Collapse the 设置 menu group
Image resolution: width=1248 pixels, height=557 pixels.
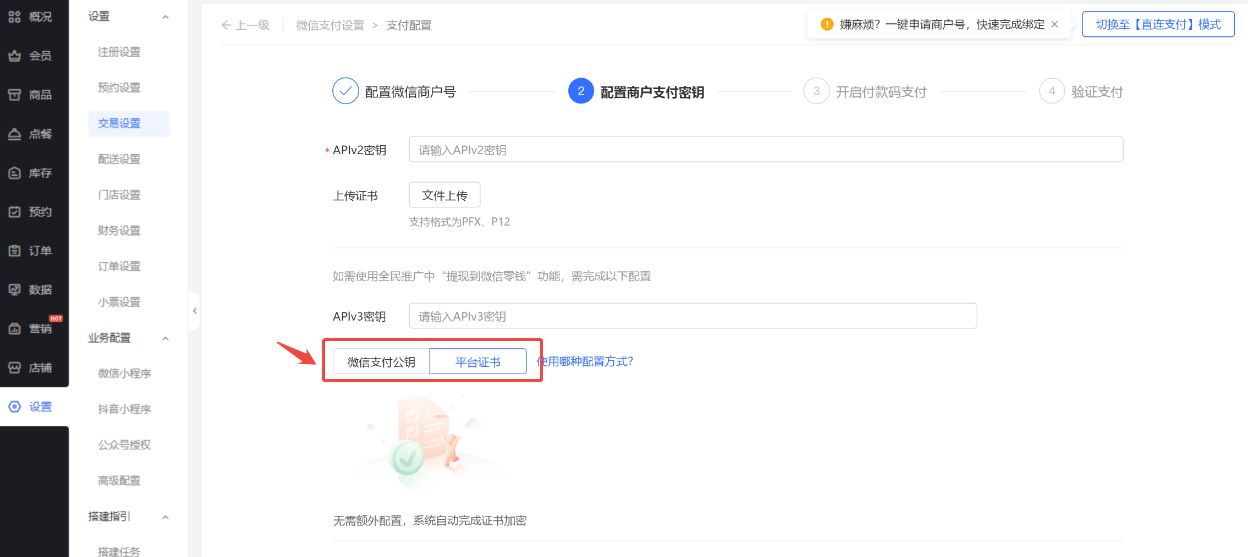click(x=165, y=17)
